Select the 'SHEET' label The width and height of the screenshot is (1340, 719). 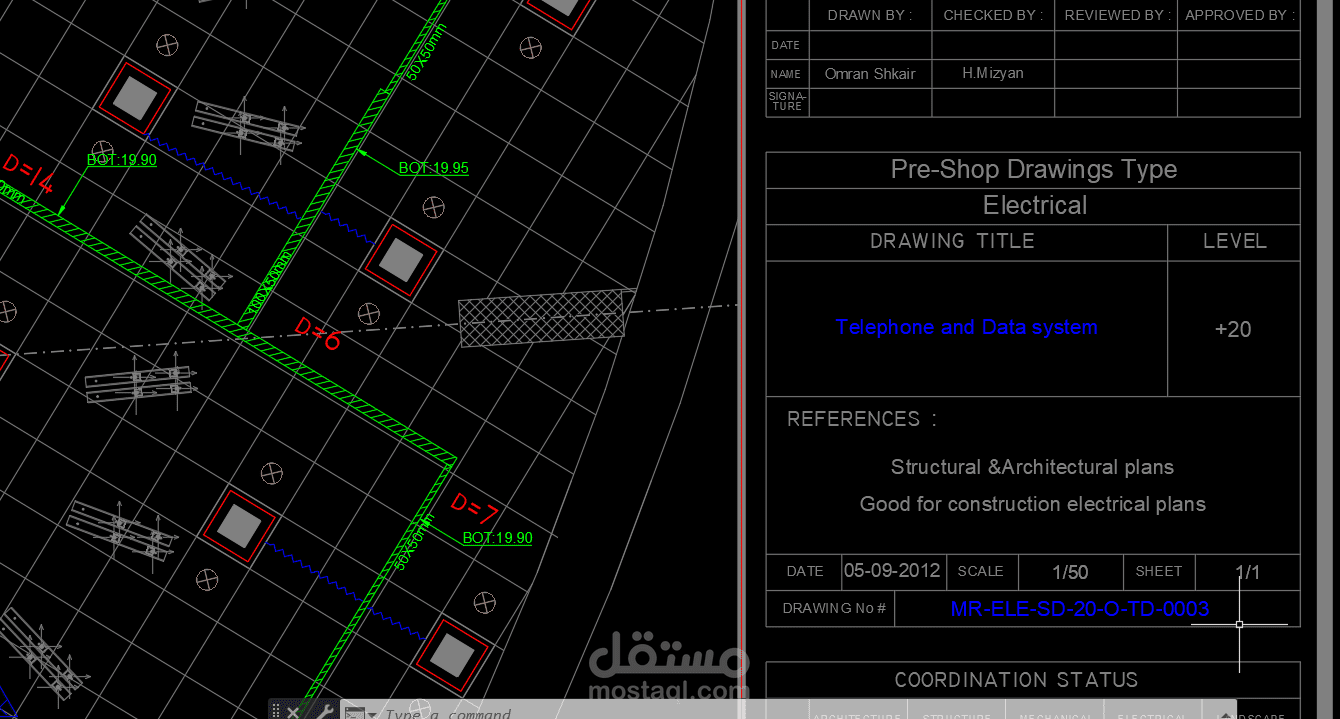1159,571
